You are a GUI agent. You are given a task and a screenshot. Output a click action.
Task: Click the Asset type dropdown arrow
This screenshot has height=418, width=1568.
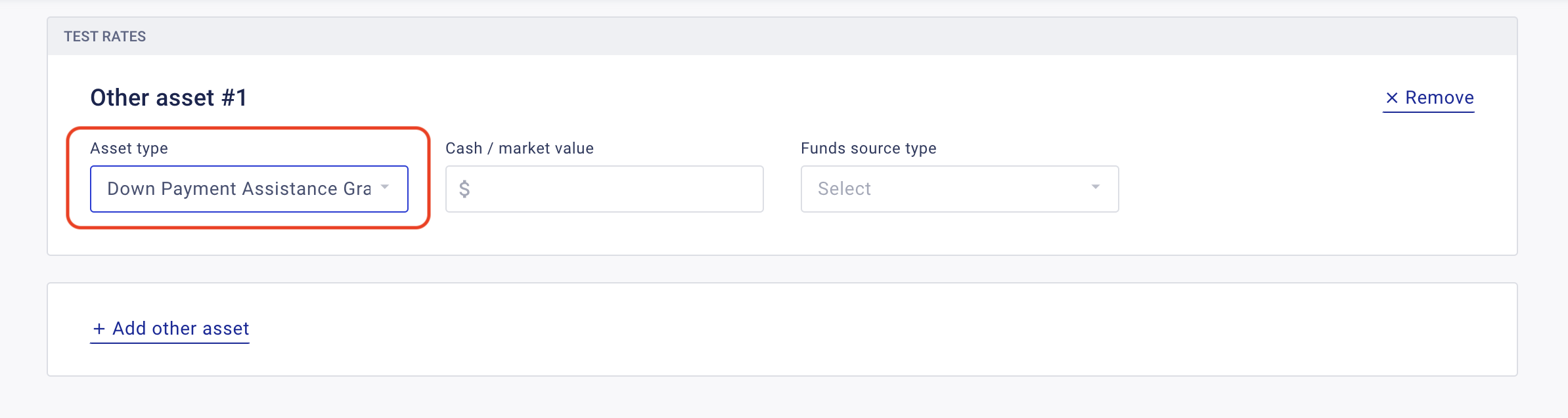coord(385,187)
